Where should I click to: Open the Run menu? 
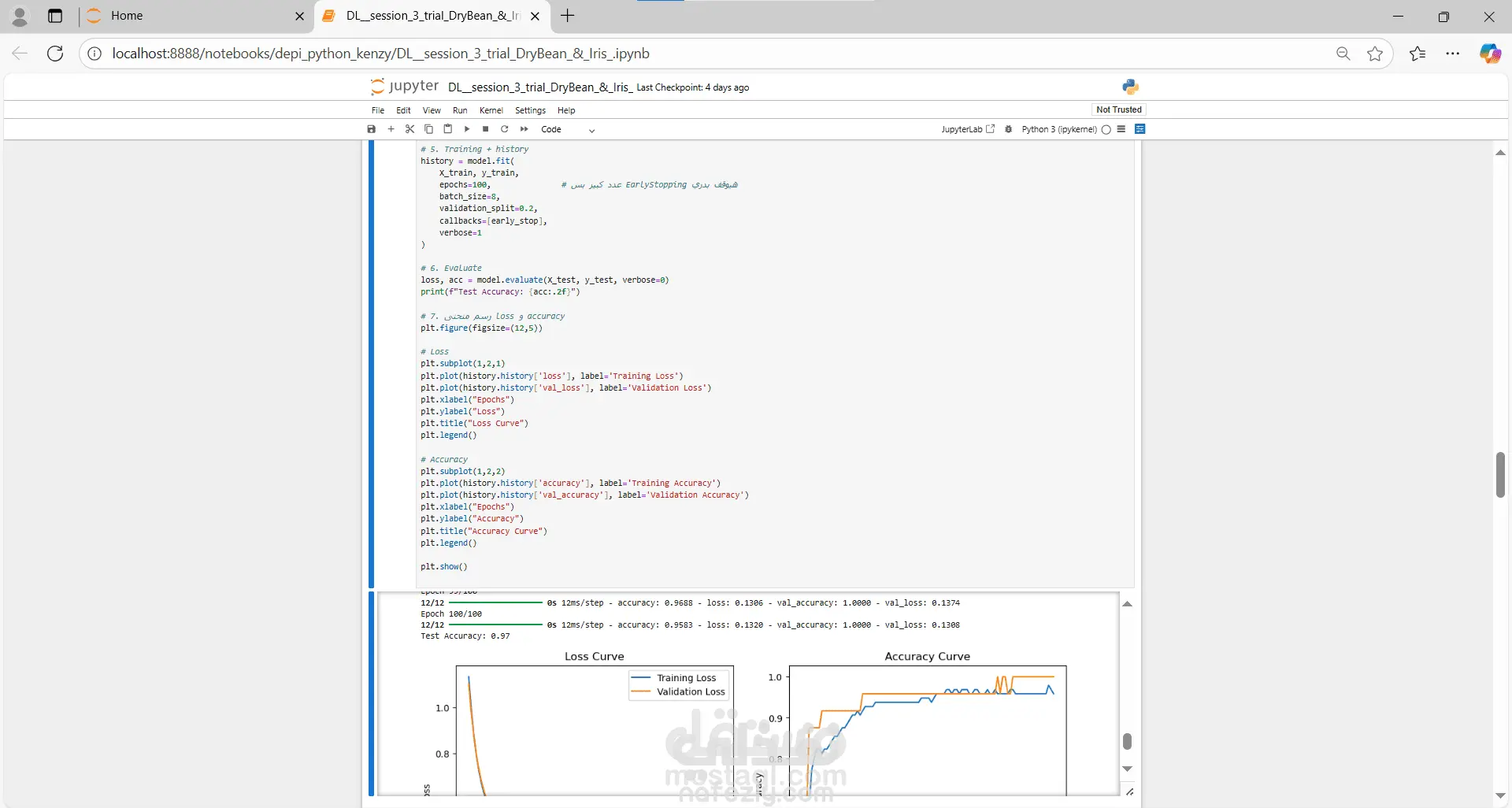coord(460,111)
